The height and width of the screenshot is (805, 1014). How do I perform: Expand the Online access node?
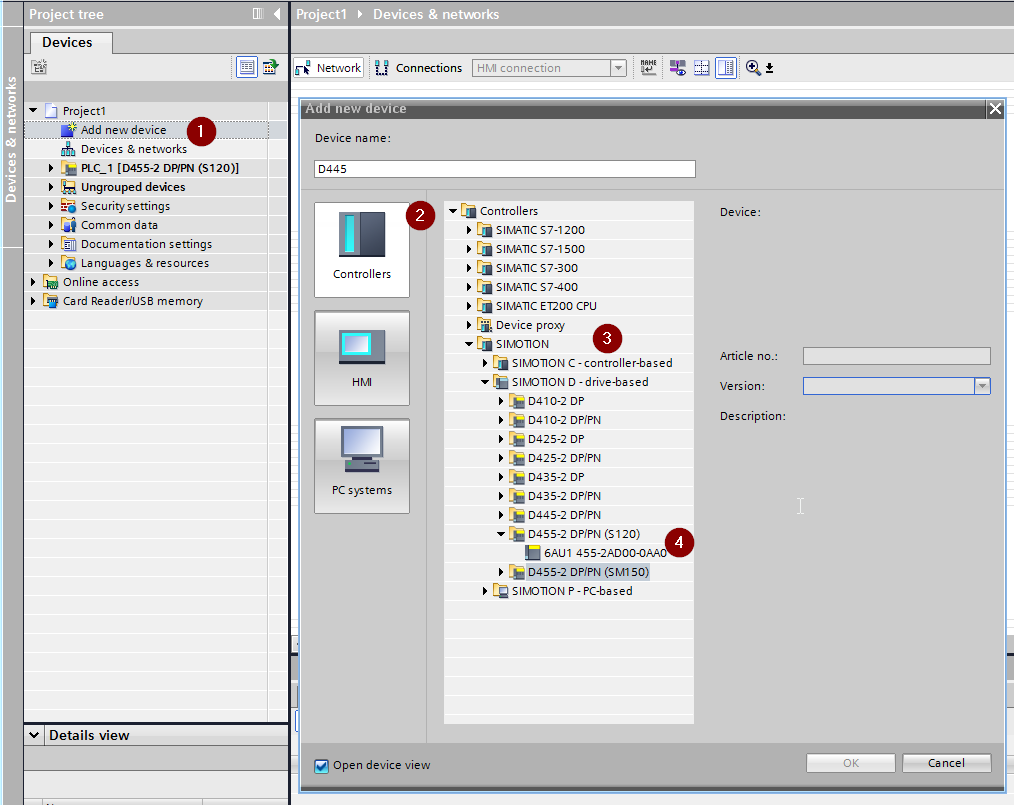pos(33,282)
